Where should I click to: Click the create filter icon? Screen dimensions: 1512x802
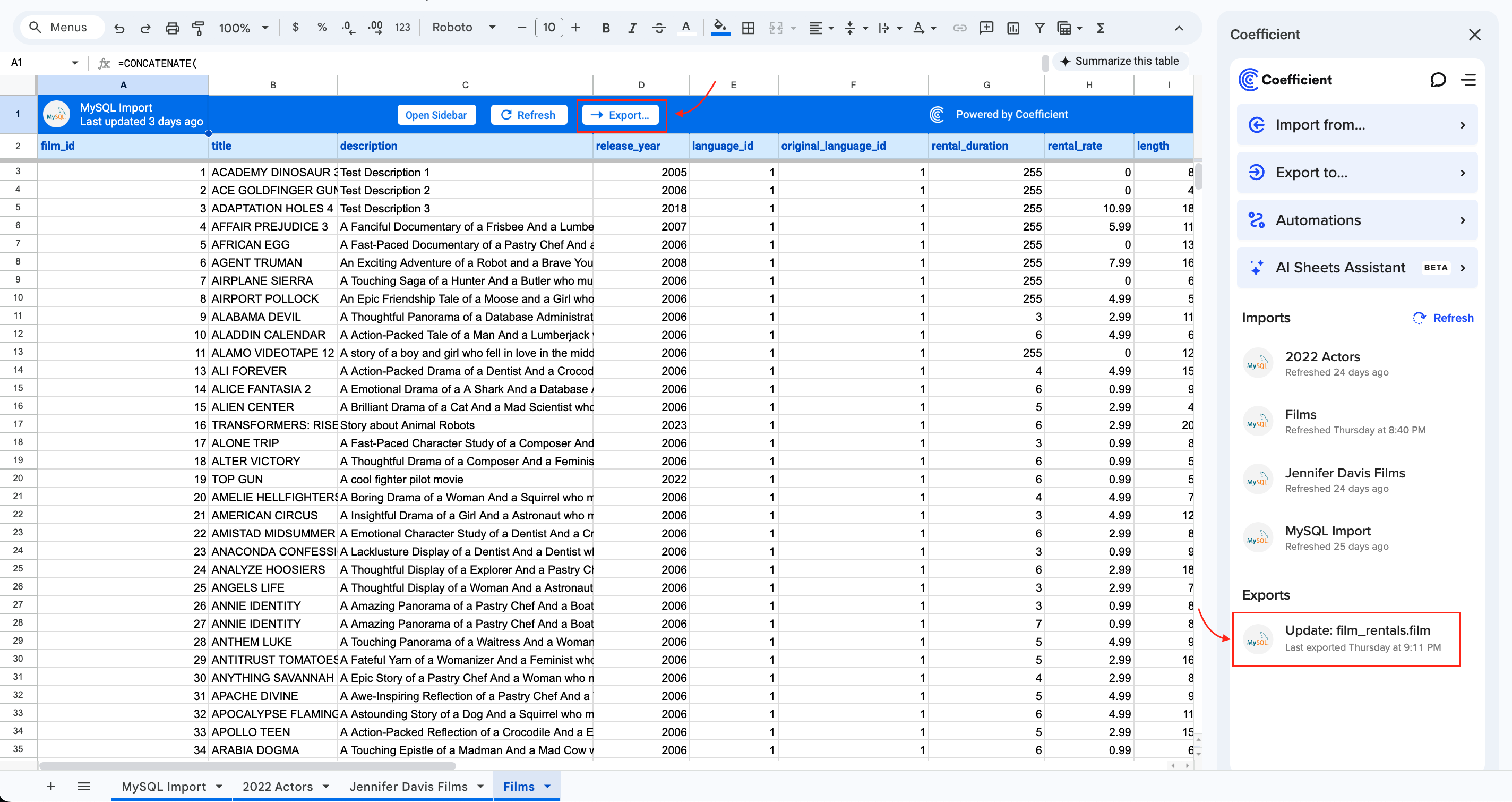coord(1039,28)
